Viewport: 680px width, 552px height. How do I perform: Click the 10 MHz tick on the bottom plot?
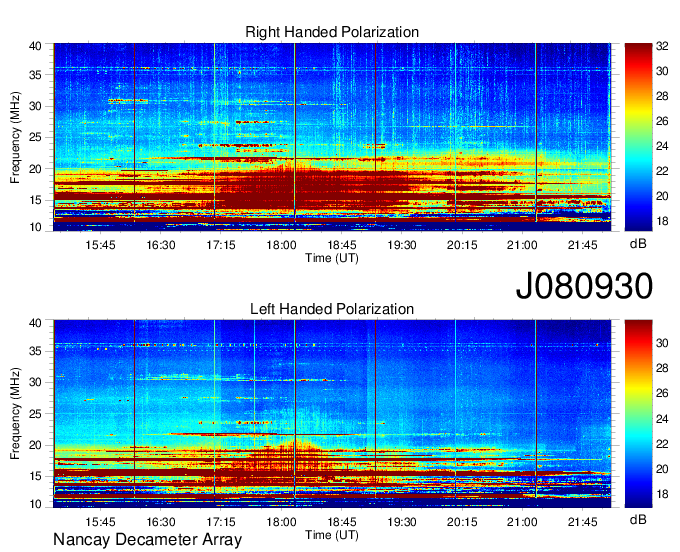35,504
